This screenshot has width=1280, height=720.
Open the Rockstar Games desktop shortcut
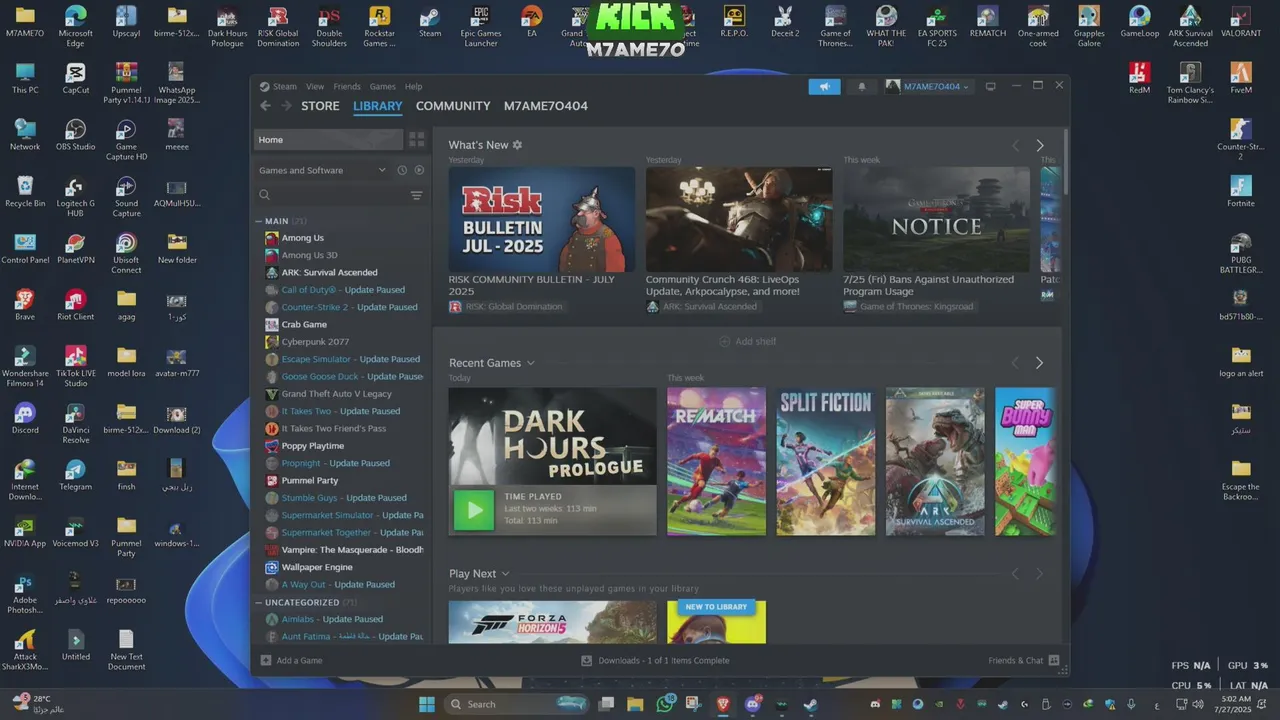tap(379, 27)
